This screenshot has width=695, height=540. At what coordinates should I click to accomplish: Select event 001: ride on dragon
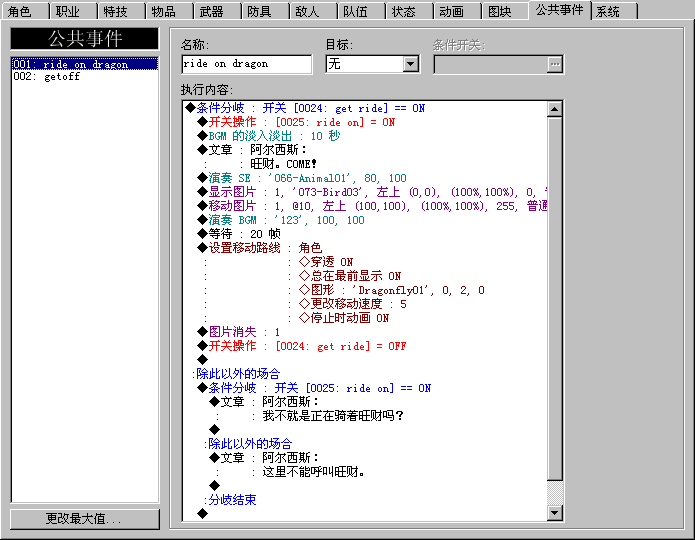84,64
